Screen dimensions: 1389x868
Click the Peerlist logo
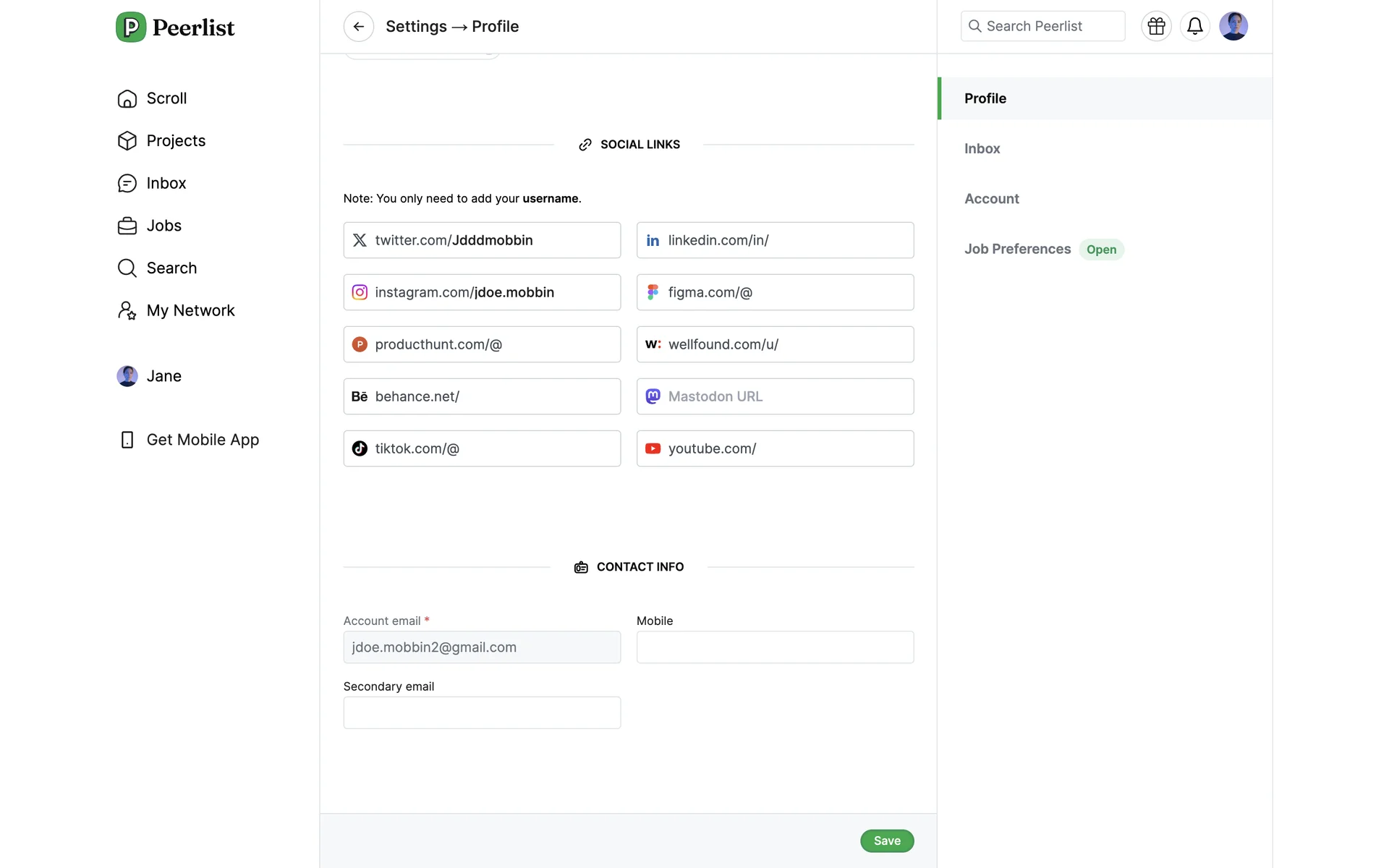click(x=175, y=27)
